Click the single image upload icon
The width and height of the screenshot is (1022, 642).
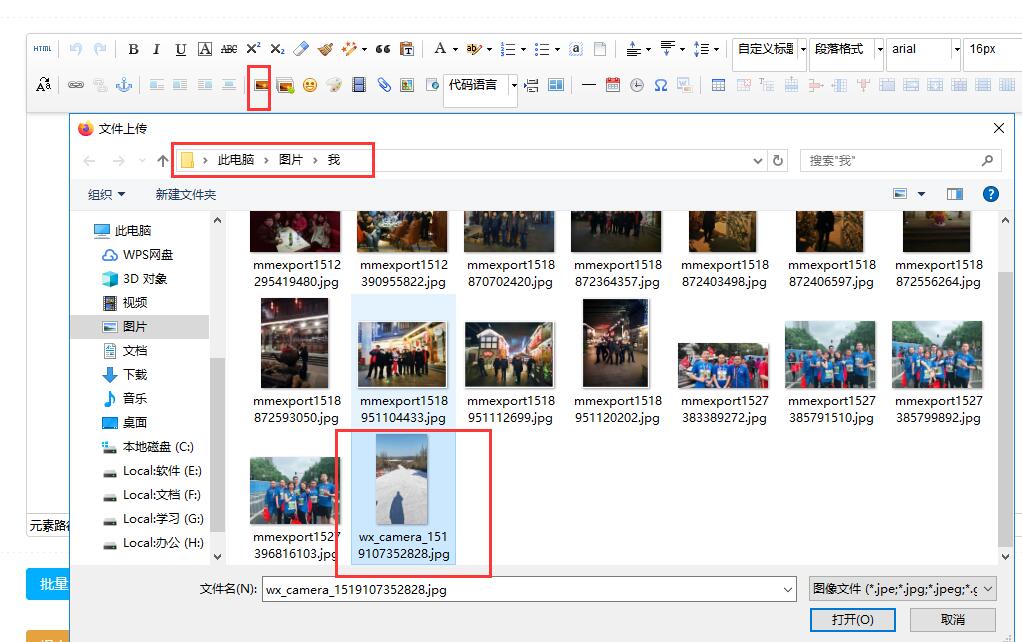point(261,86)
